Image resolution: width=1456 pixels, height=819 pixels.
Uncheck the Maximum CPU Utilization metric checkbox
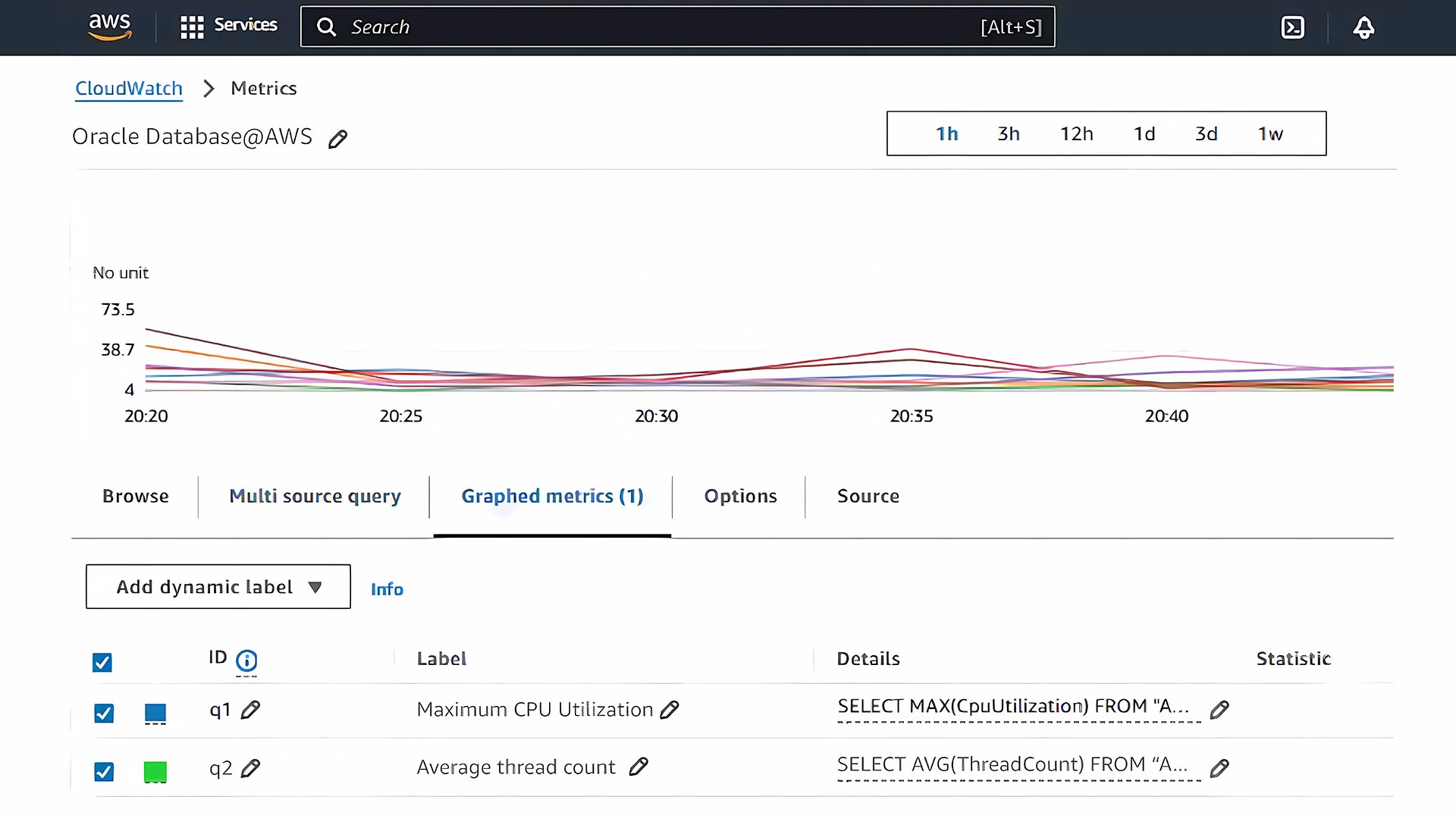tap(103, 713)
